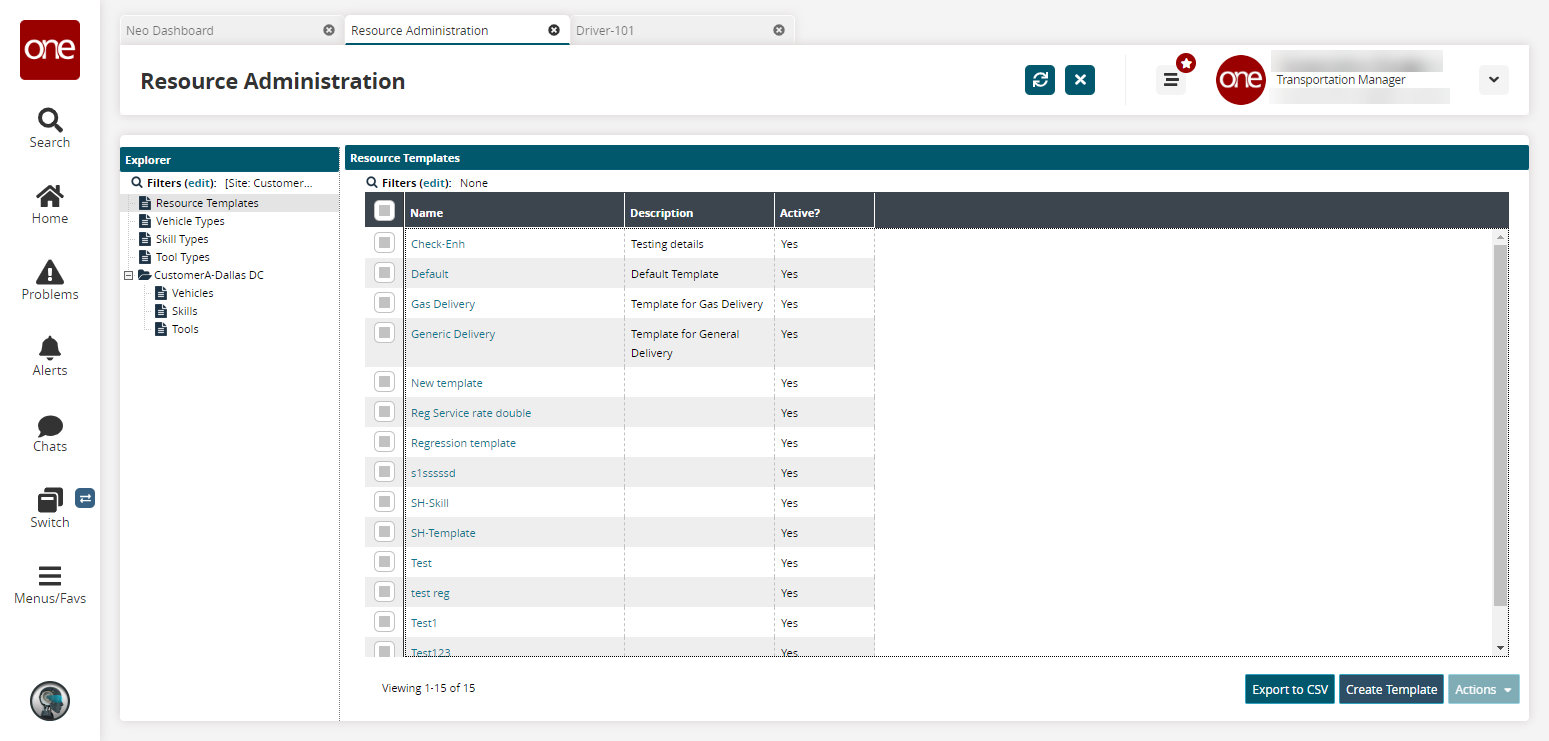Click the Explorer filters magnifier icon

pos(137,183)
